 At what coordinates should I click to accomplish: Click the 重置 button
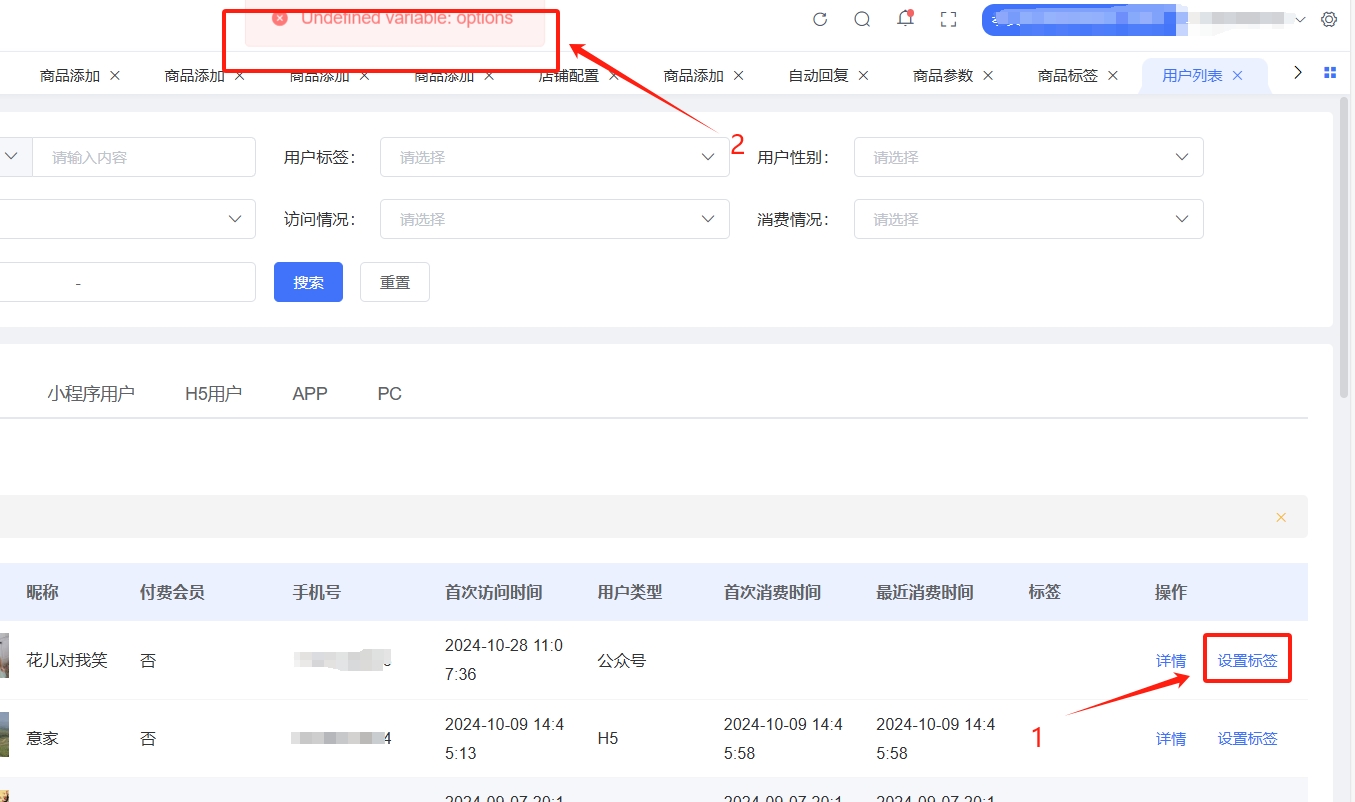pos(395,282)
